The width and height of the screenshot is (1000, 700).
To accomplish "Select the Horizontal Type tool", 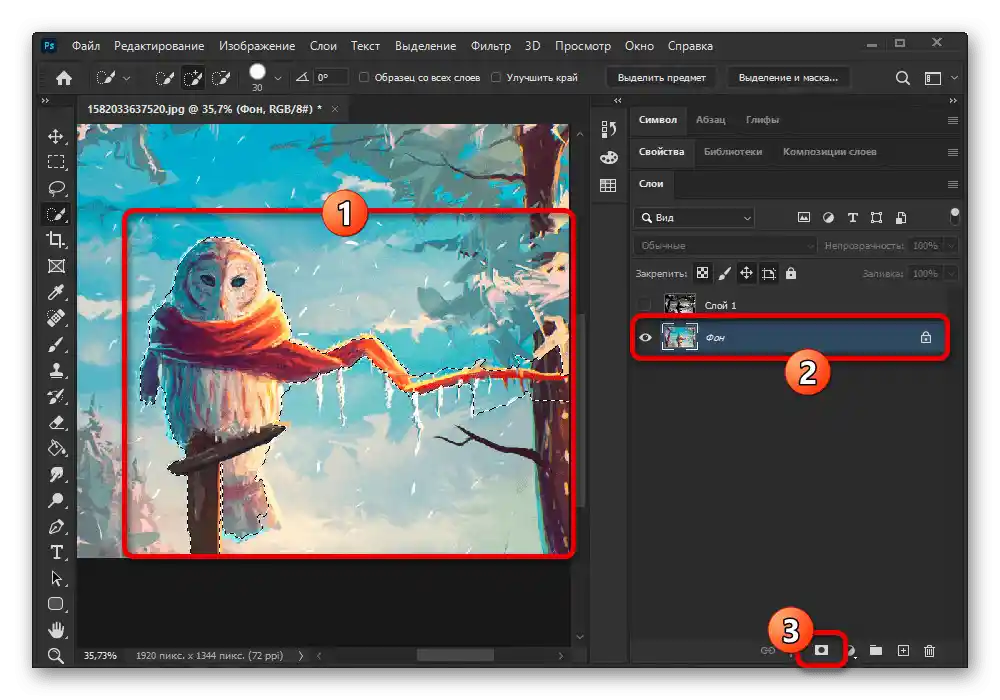I will click(56, 553).
